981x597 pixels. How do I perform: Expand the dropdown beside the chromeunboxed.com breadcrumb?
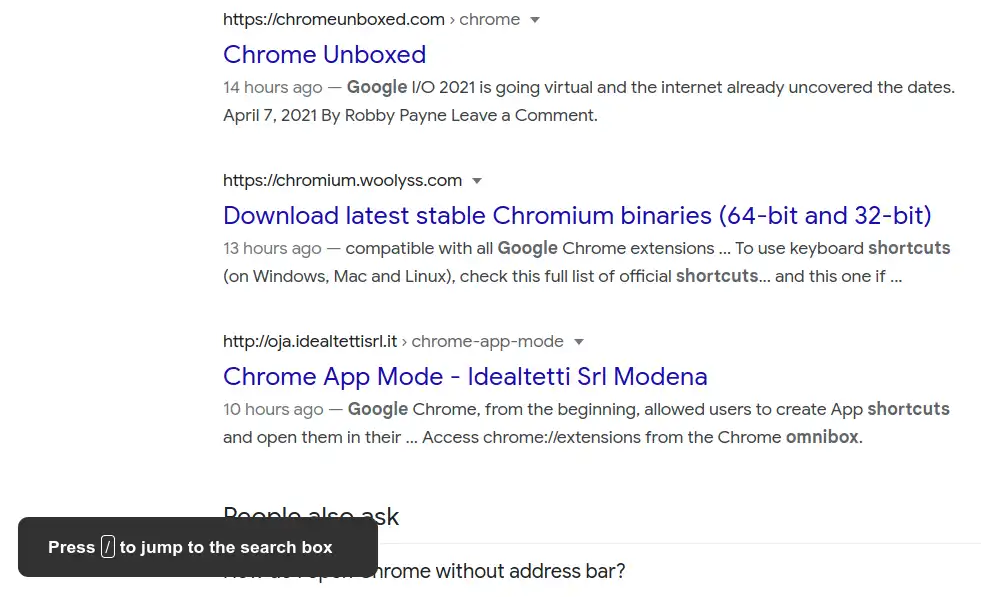coord(535,19)
